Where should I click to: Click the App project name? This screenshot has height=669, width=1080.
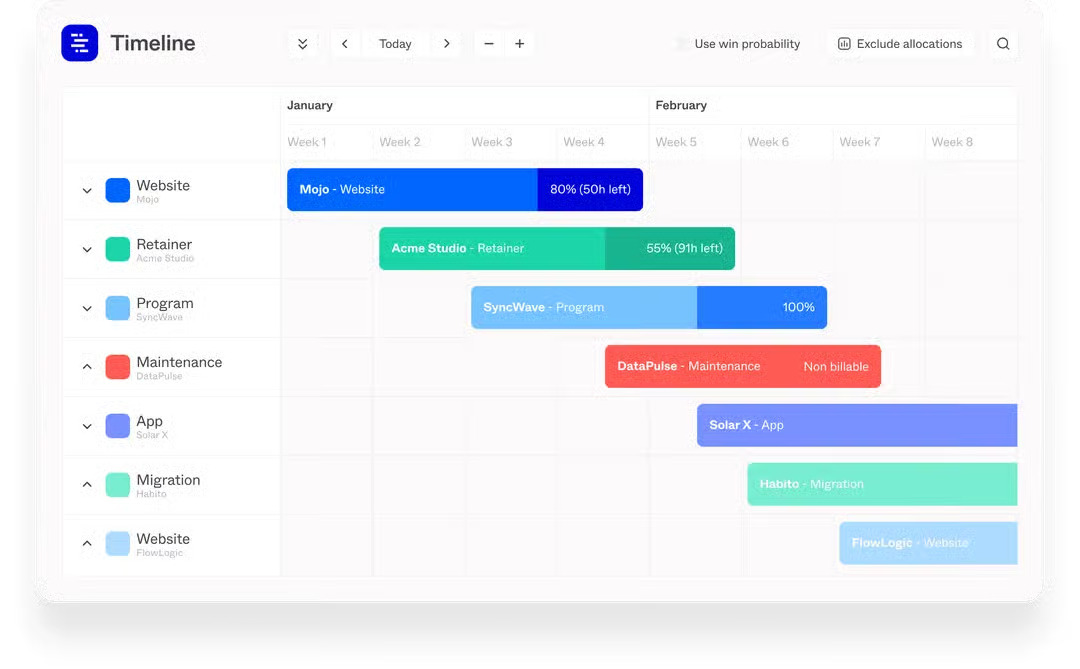pyautogui.click(x=149, y=421)
